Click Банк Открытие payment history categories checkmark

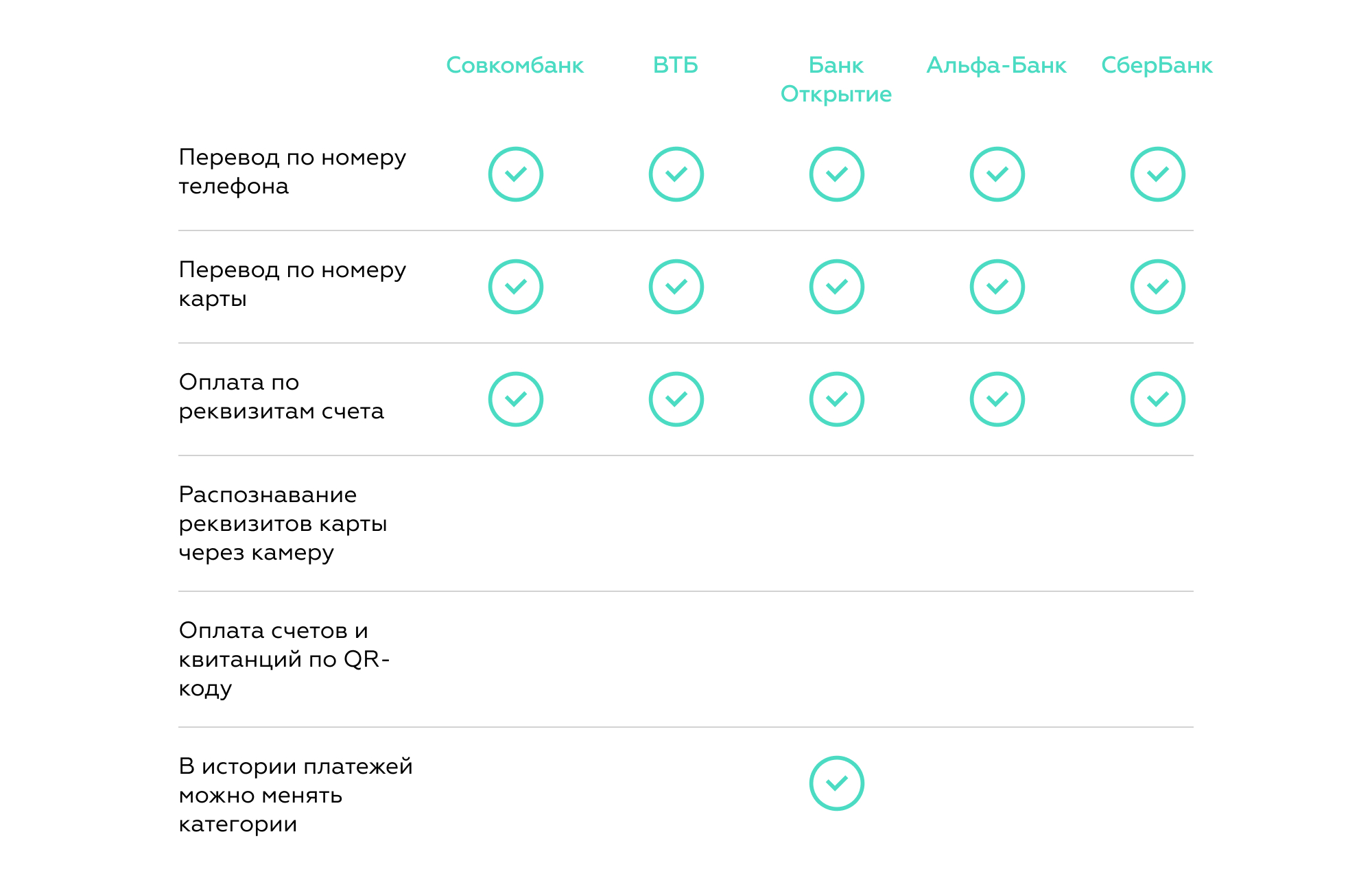tap(836, 783)
